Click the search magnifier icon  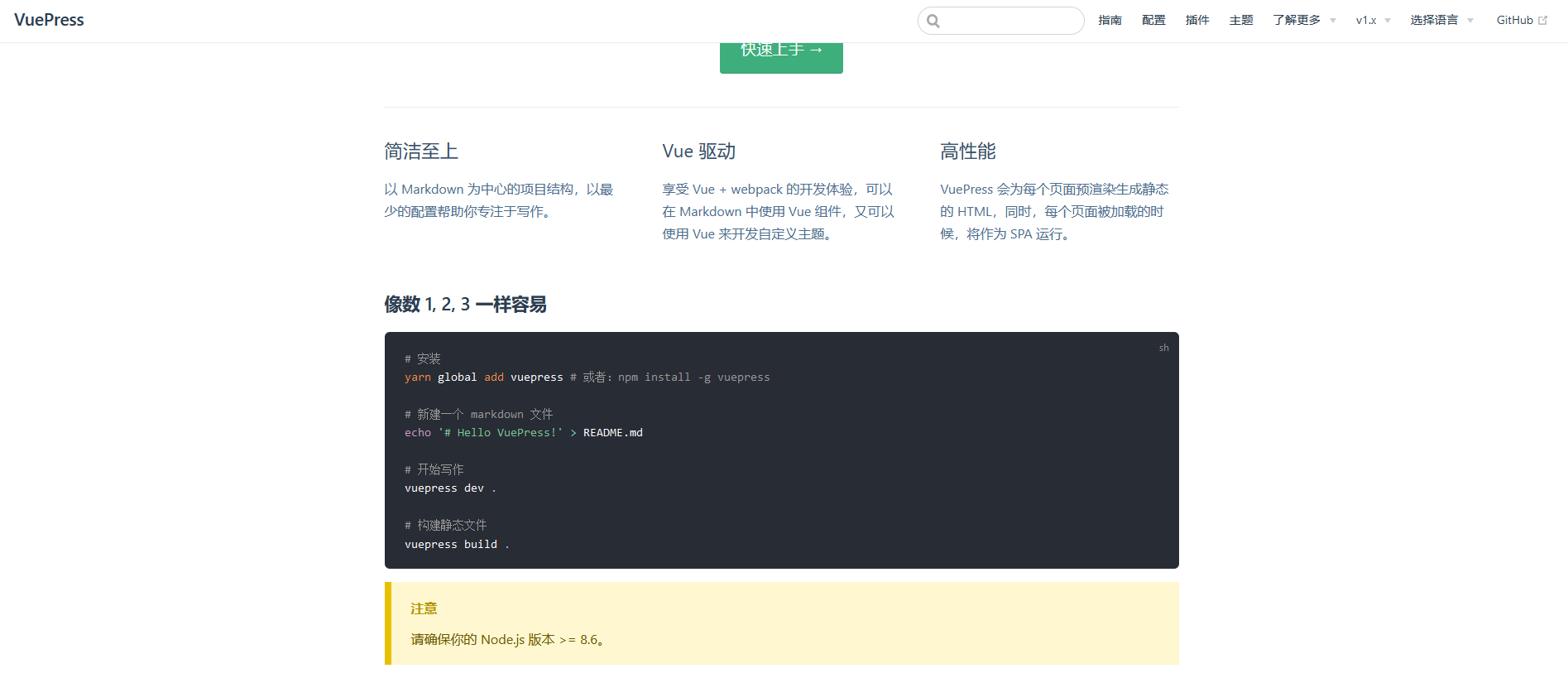(x=933, y=21)
